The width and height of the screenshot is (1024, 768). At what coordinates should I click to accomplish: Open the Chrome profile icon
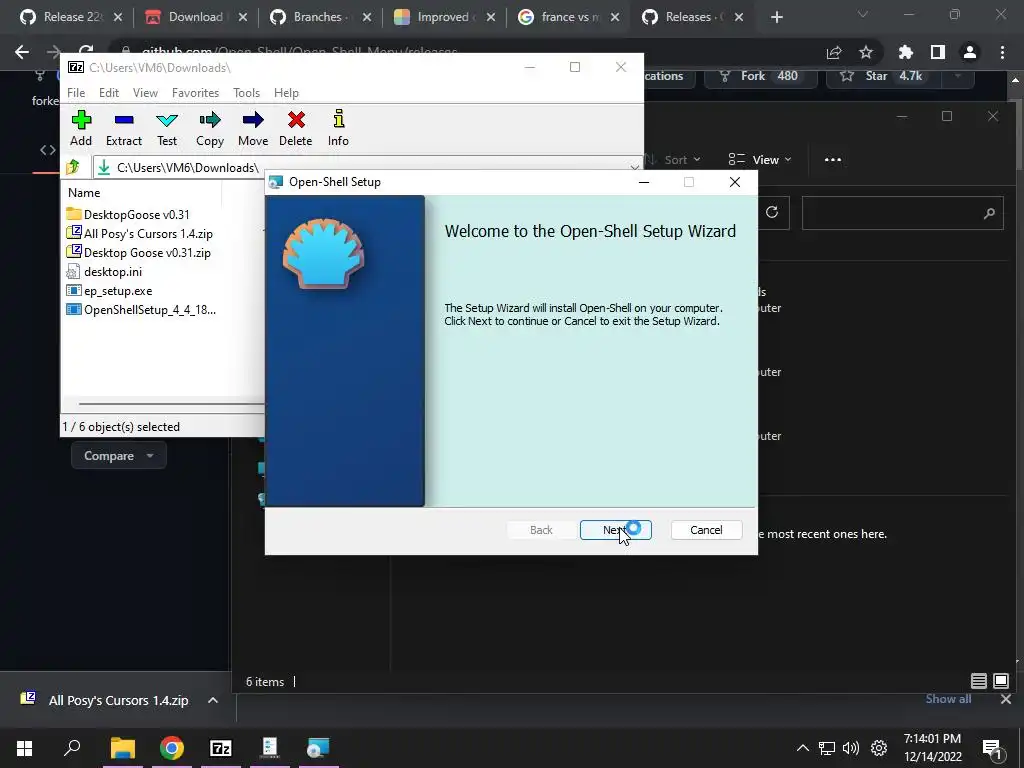tap(970, 52)
